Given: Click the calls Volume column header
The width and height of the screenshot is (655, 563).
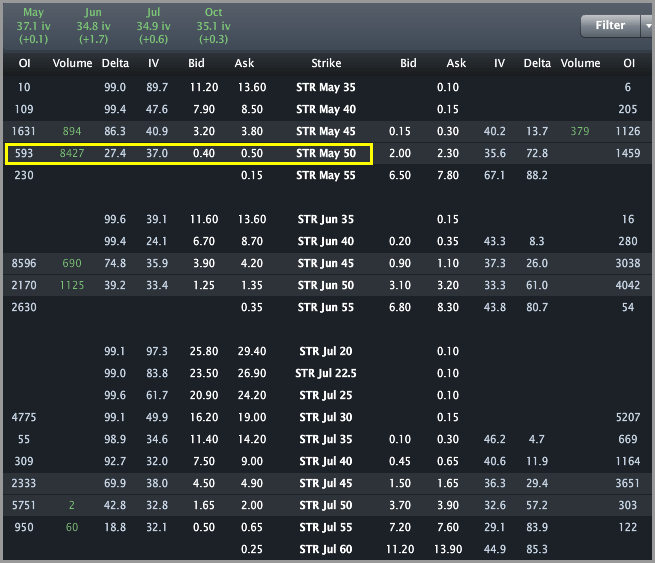Looking at the screenshot, I should click(72, 63).
